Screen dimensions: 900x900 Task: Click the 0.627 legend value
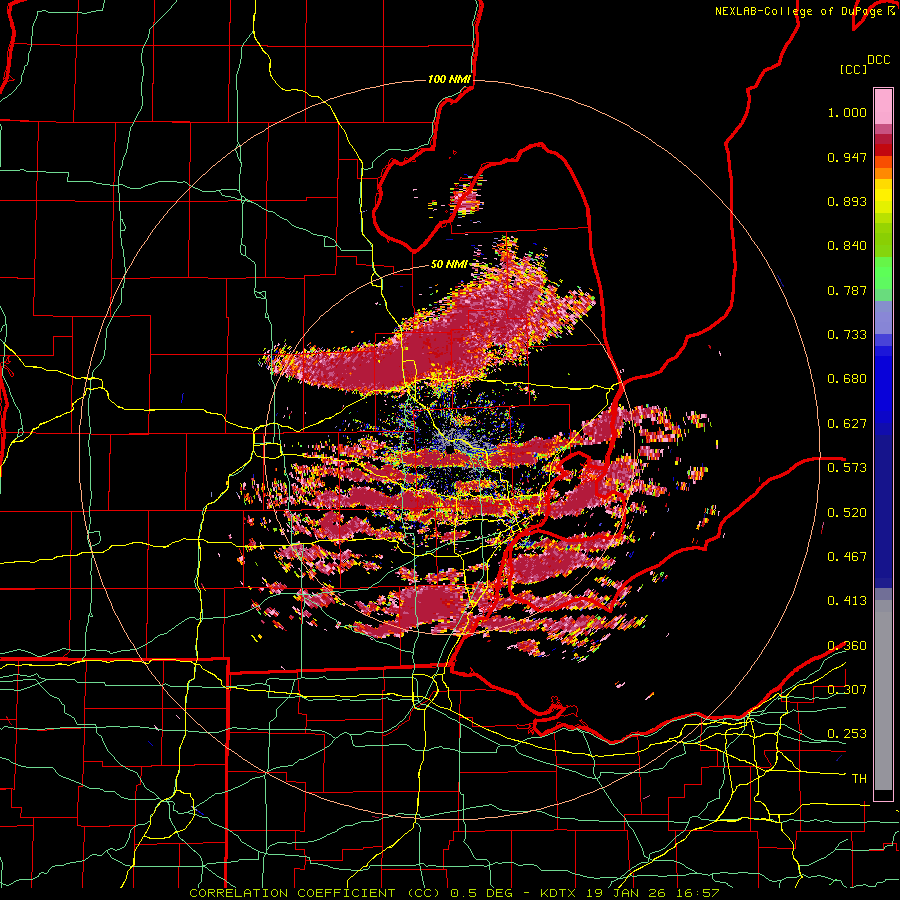(x=847, y=424)
